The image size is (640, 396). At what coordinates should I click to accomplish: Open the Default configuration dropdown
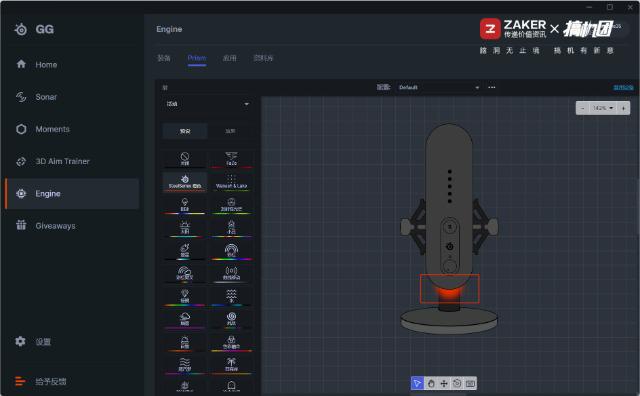[x=438, y=87]
